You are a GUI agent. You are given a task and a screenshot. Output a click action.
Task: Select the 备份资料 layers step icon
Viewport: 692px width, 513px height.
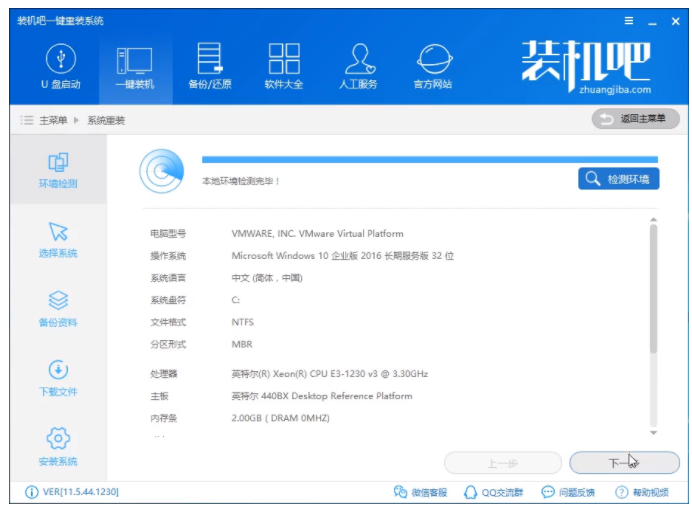tap(58, 301)
